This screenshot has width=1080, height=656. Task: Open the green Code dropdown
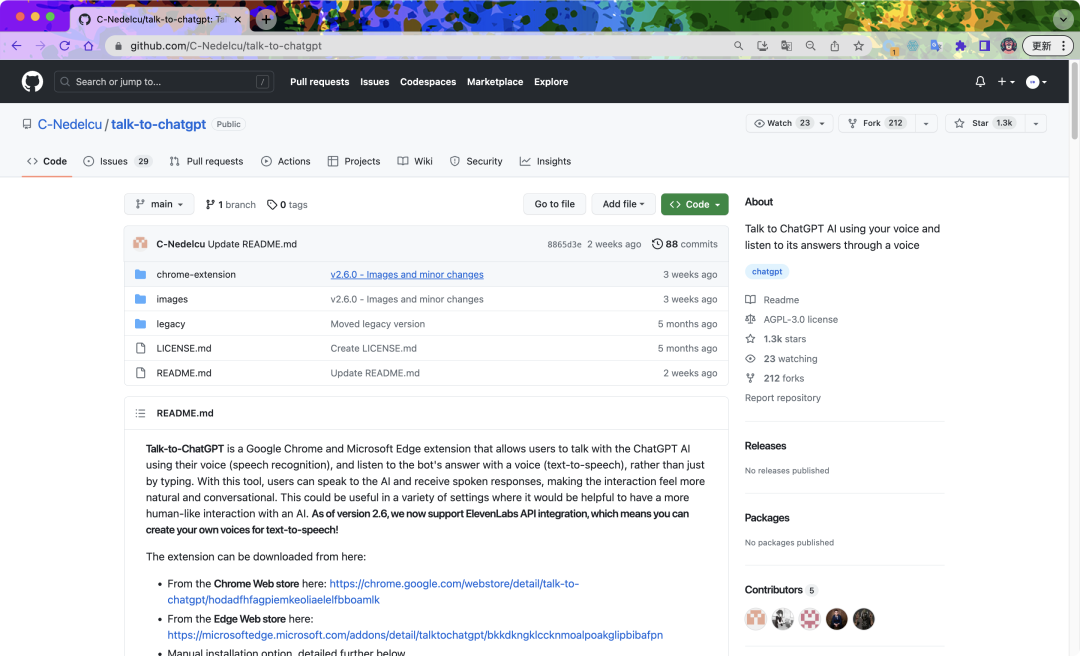[694, 204]
